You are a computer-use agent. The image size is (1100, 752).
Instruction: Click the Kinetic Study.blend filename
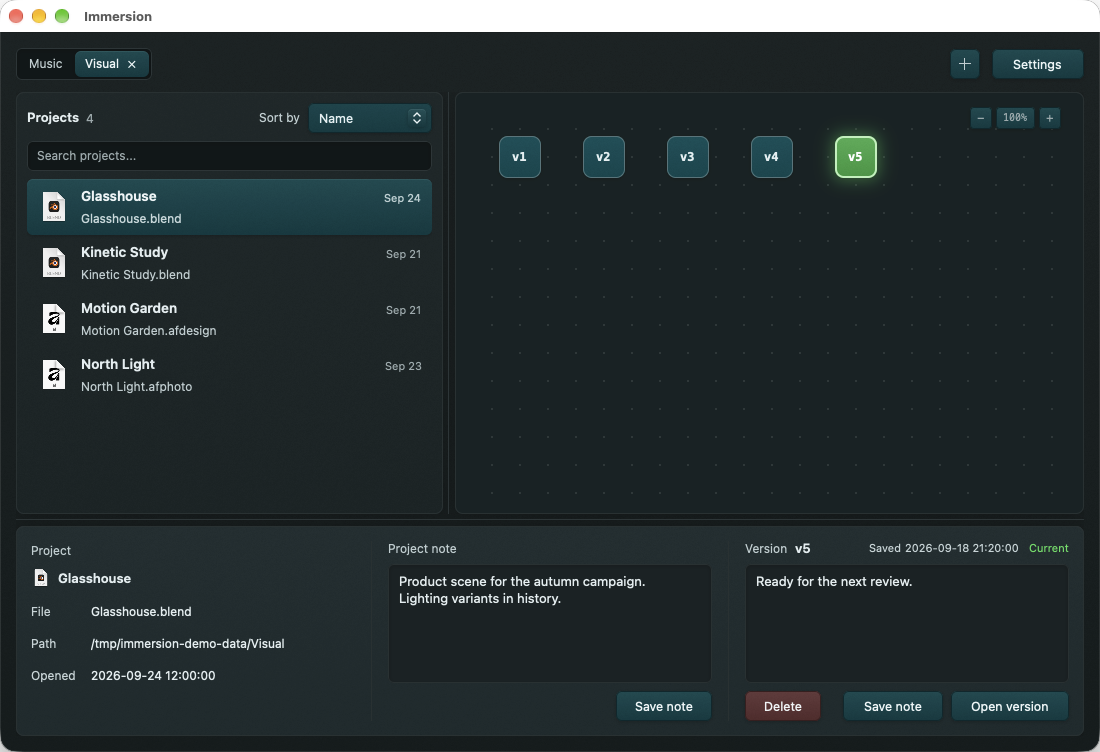pos(135,274)
